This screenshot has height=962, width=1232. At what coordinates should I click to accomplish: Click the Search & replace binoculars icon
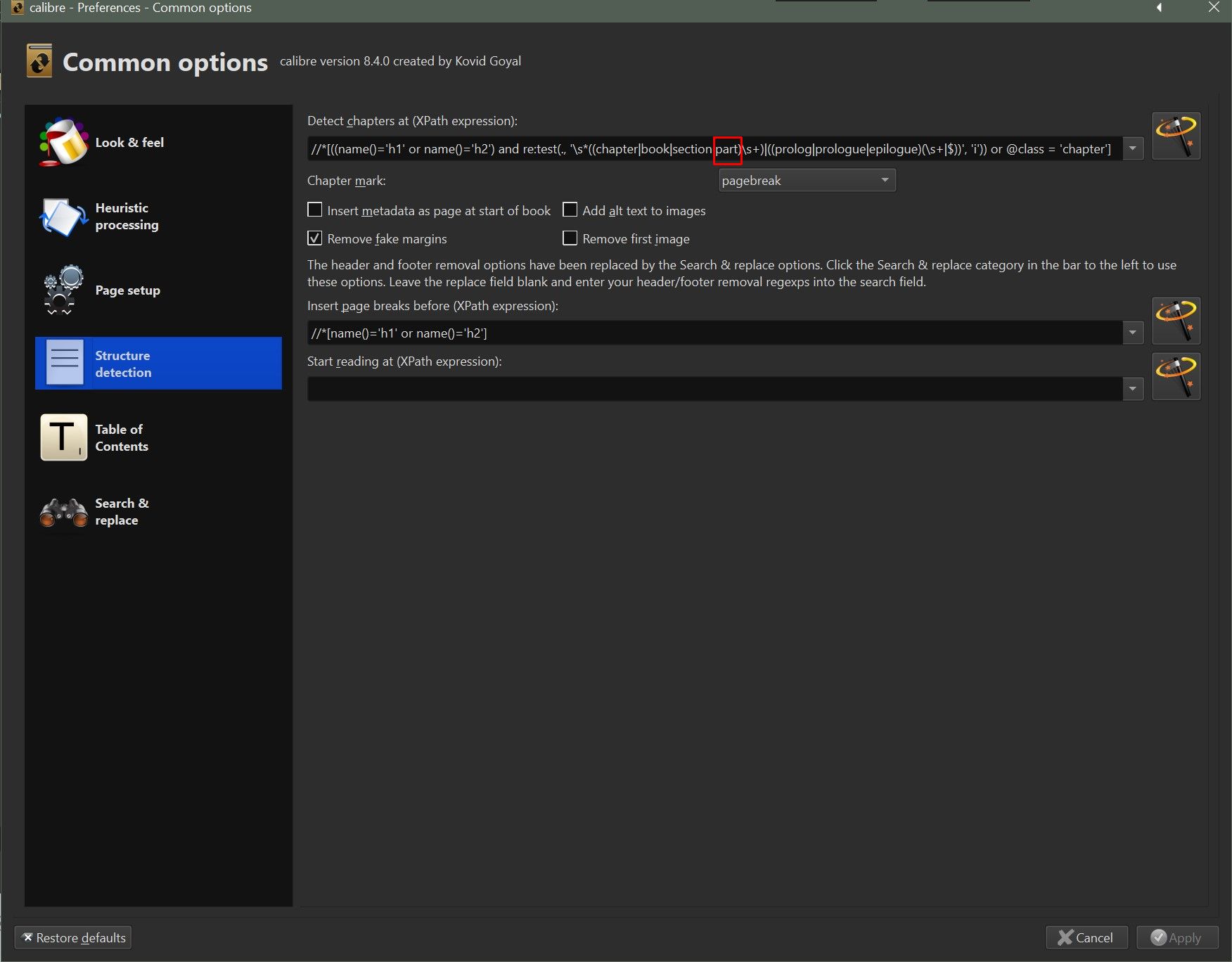coord(63,512)
